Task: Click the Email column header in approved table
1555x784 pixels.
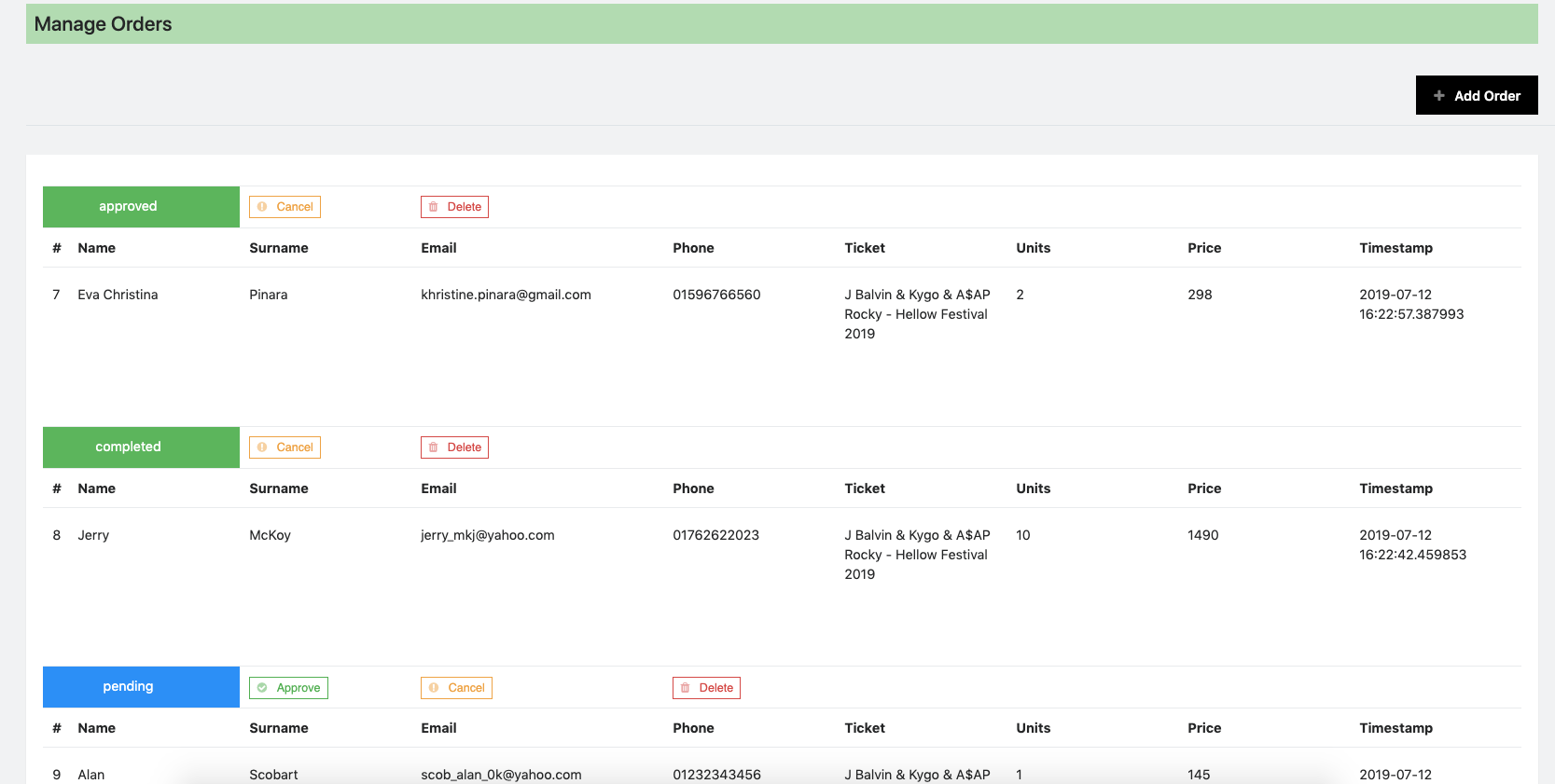Action: pyautogui.click(x=438, y=248)
